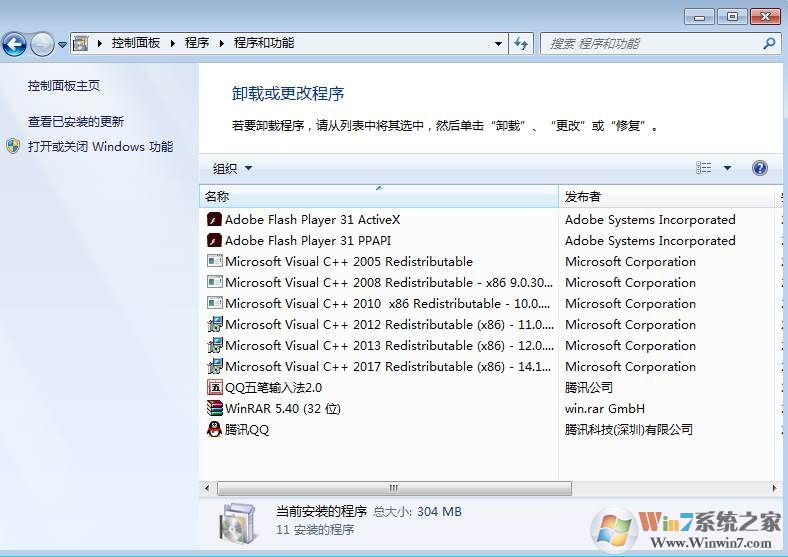Click the installed programs box icon in details pane
788x557 pixels.
click(x=238, y=523)
